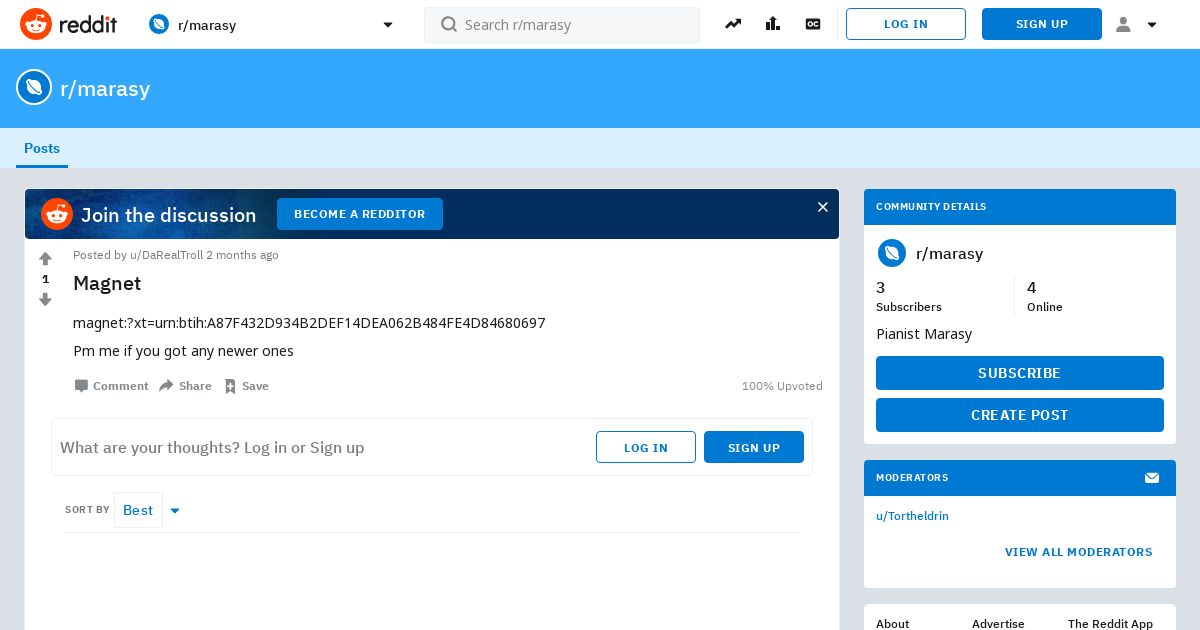The height and width of the screenshot is (630, 1200).
Task: Click VIEW ALL MODERATORS link
Action: [1079, 552]
